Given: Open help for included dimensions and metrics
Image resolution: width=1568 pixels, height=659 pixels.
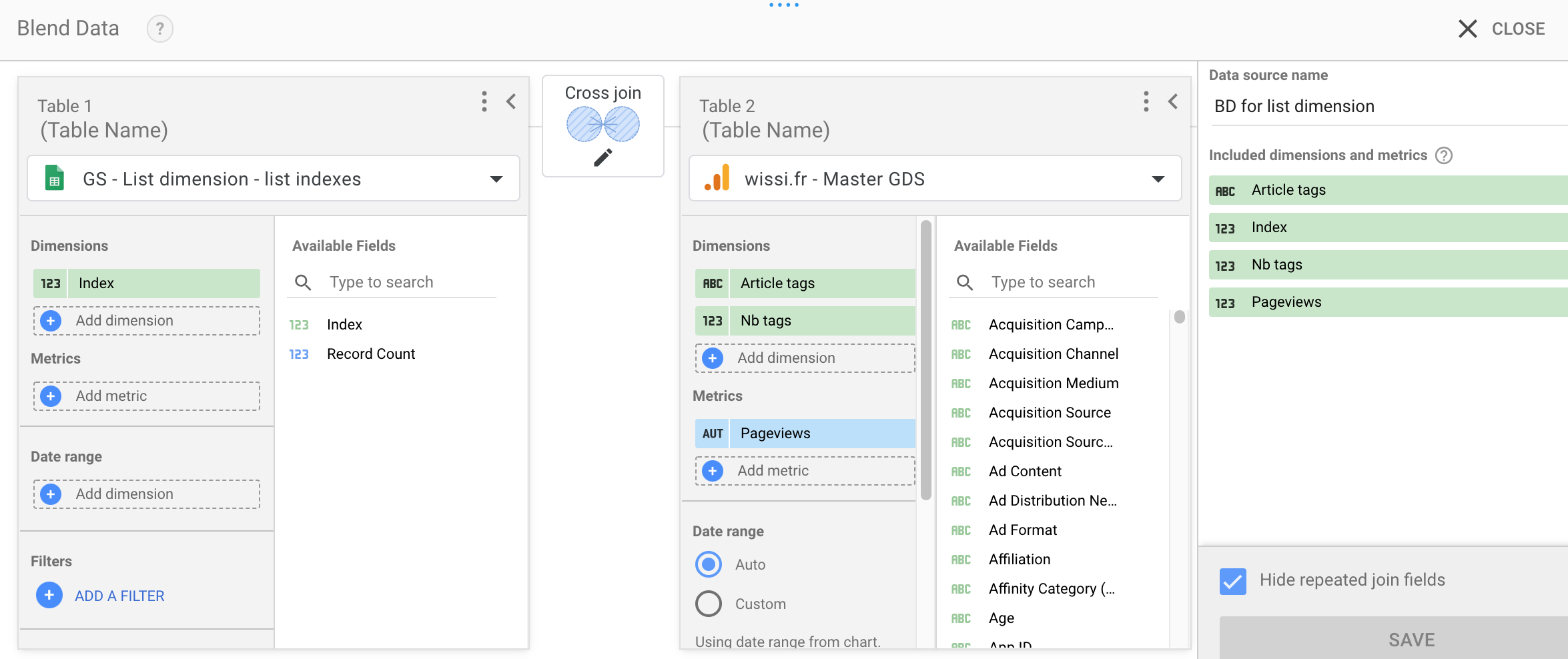Looking at the screenshot, I should [x=1444, y=155].
